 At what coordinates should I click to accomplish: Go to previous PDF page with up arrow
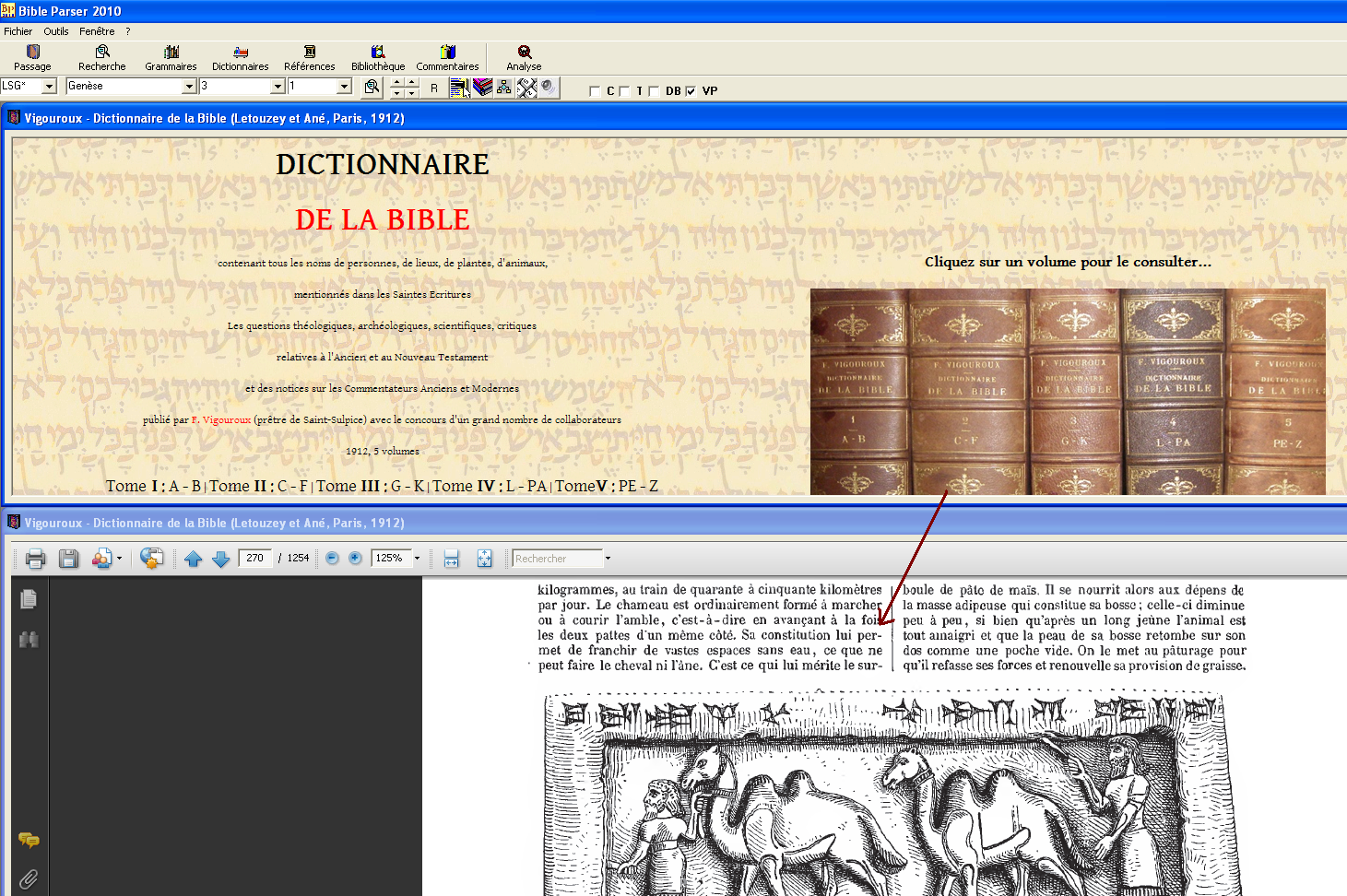click(193, 559)
